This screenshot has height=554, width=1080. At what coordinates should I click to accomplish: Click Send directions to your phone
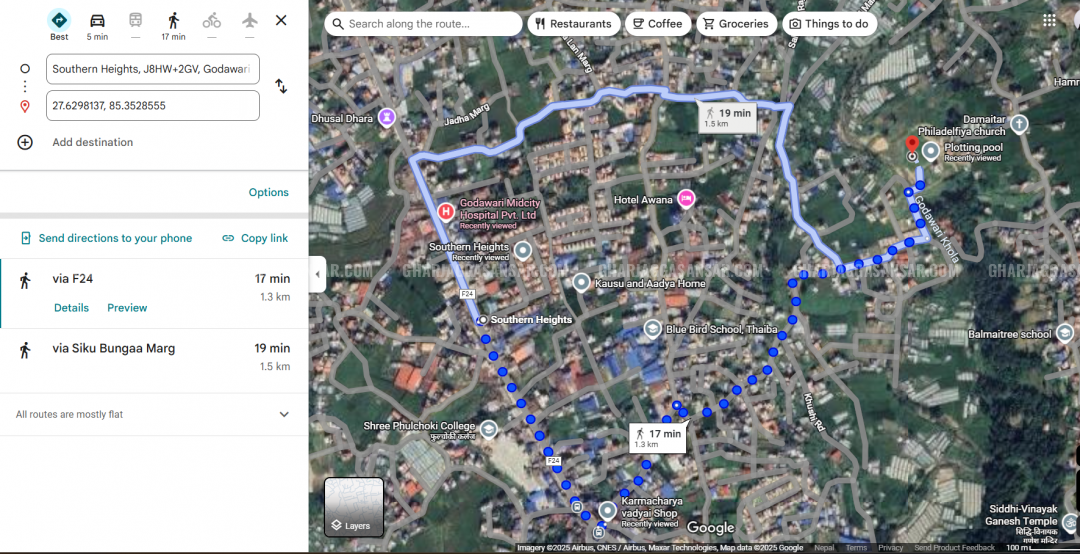coord(106,238)
